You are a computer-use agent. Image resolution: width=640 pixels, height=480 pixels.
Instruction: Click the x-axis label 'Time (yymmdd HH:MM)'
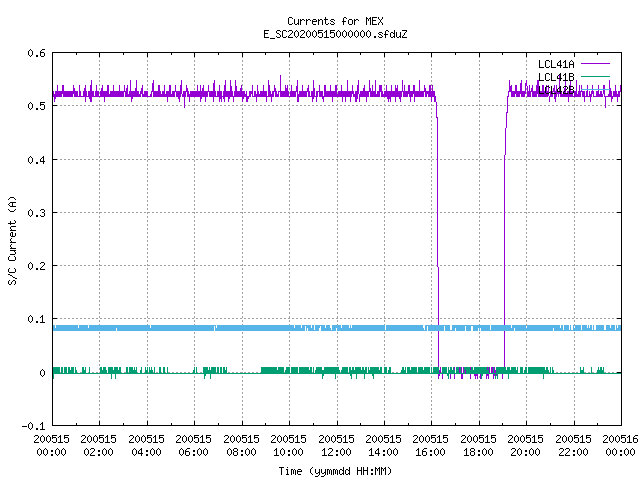click(x=335, y=471)
